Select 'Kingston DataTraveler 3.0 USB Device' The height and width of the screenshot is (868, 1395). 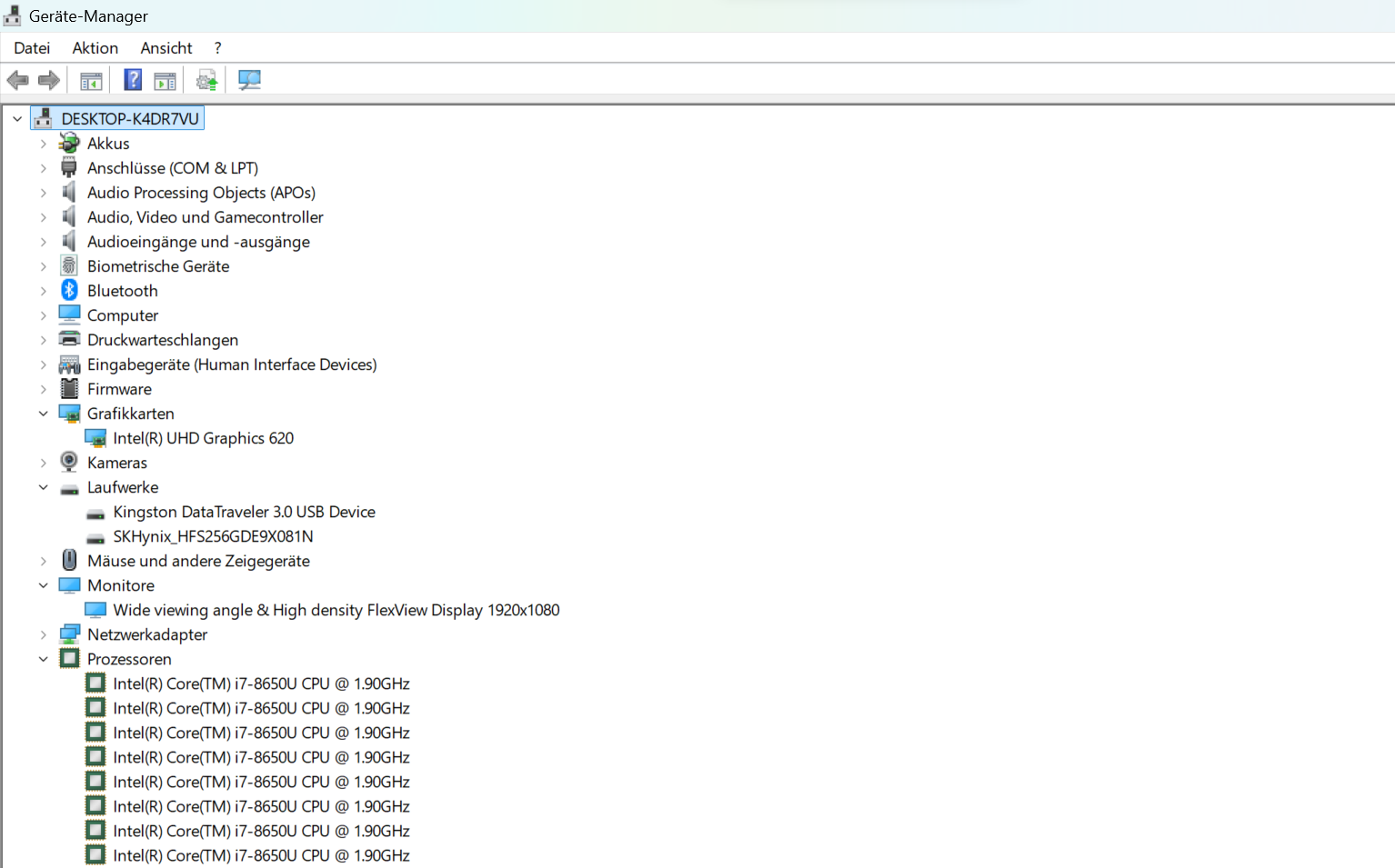pos(244,512)
